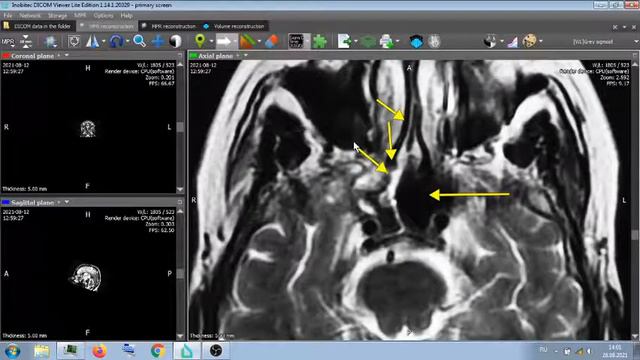Click the Sagittal plane scroll up arrow
The image size is (640, 360).
click(x=180, y=211)
